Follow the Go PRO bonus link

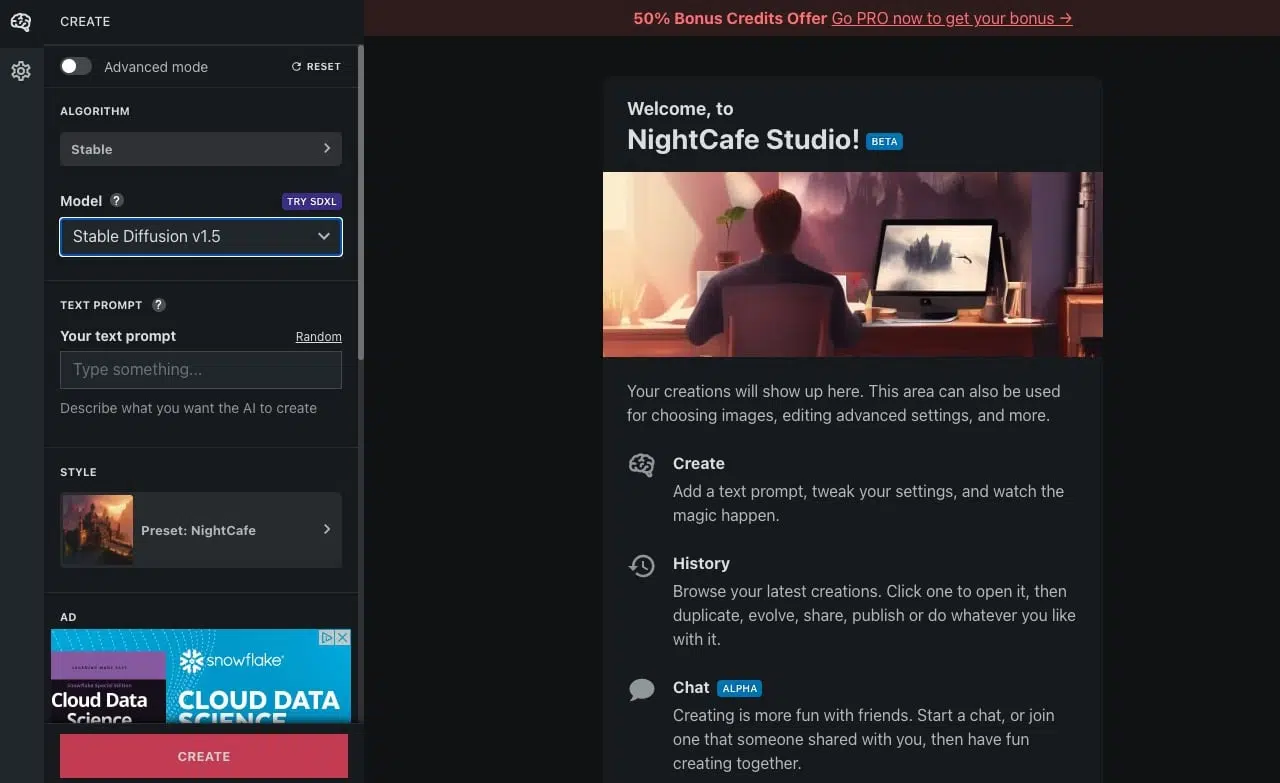[x=951, y=18]
